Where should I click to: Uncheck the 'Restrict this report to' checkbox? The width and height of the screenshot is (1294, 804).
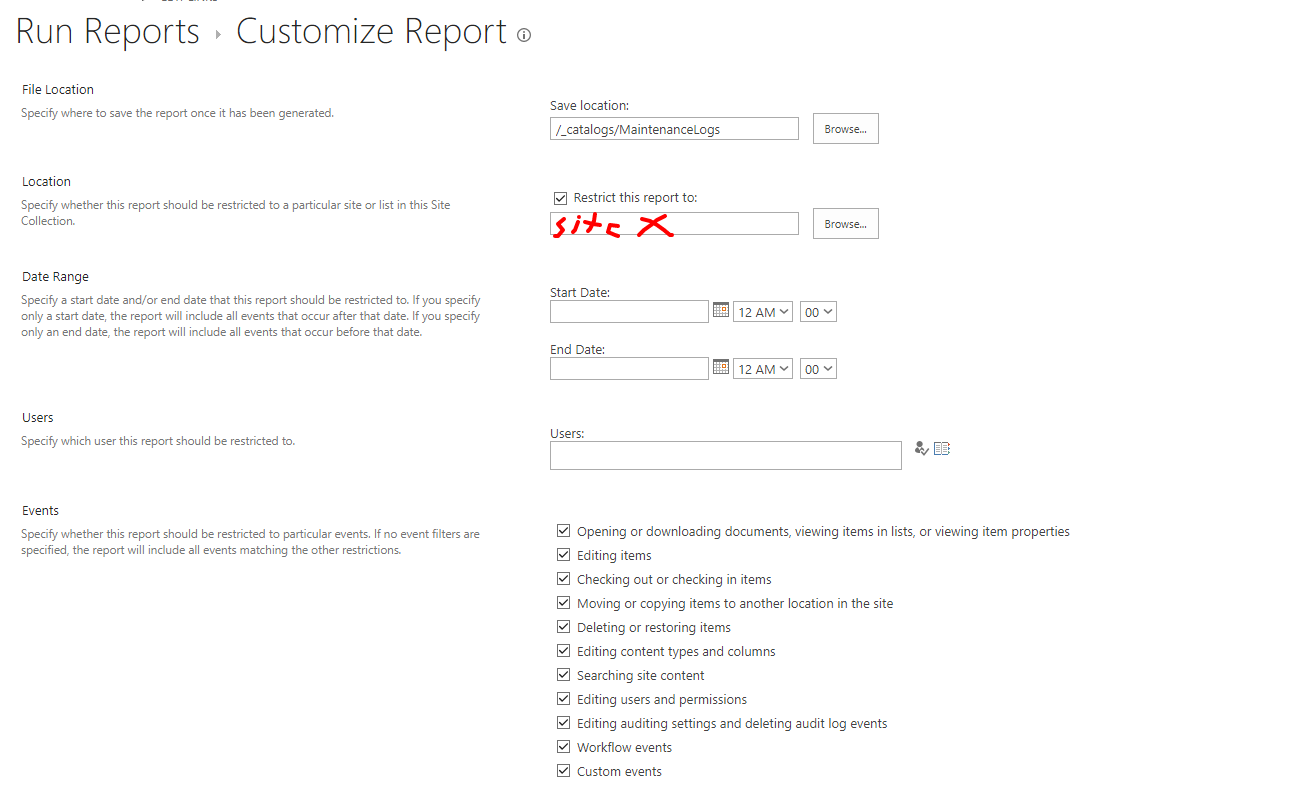(560, 198)
